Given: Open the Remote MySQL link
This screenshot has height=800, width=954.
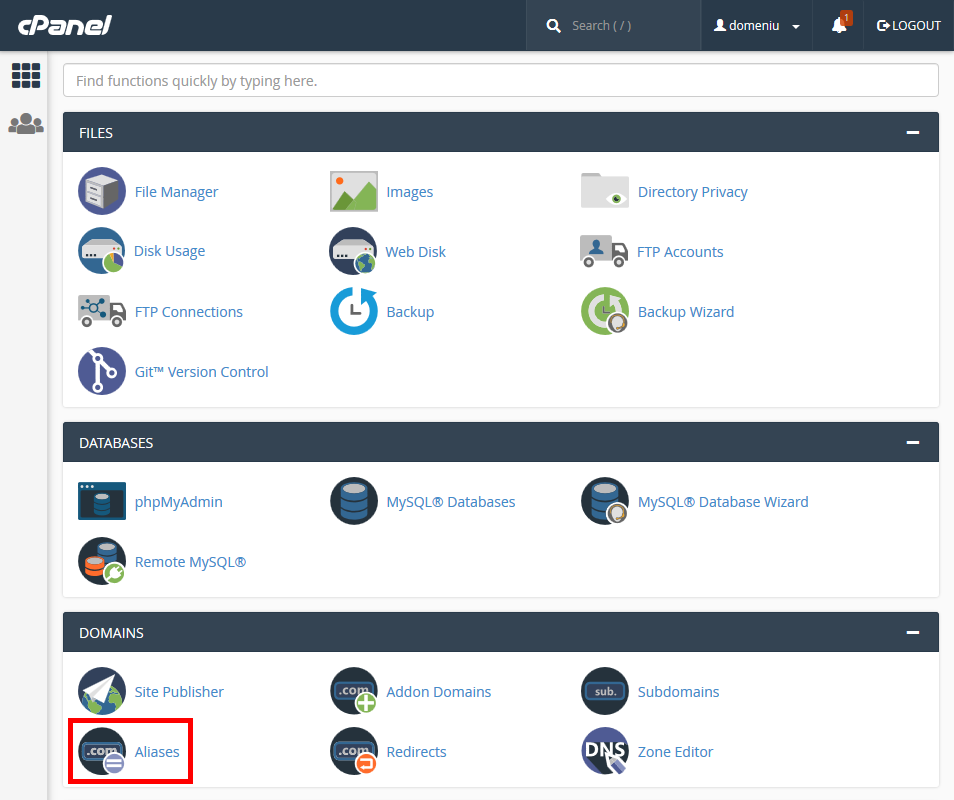Looking at the screenshot, I should click(190, 562).
